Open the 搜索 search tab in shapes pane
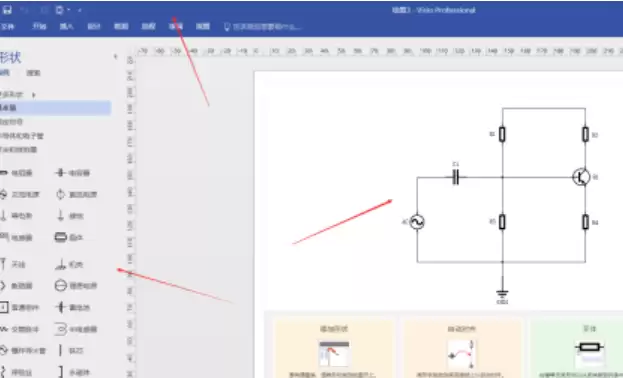Viewport: 623px width, 378px height. click(x=33, y=73)
